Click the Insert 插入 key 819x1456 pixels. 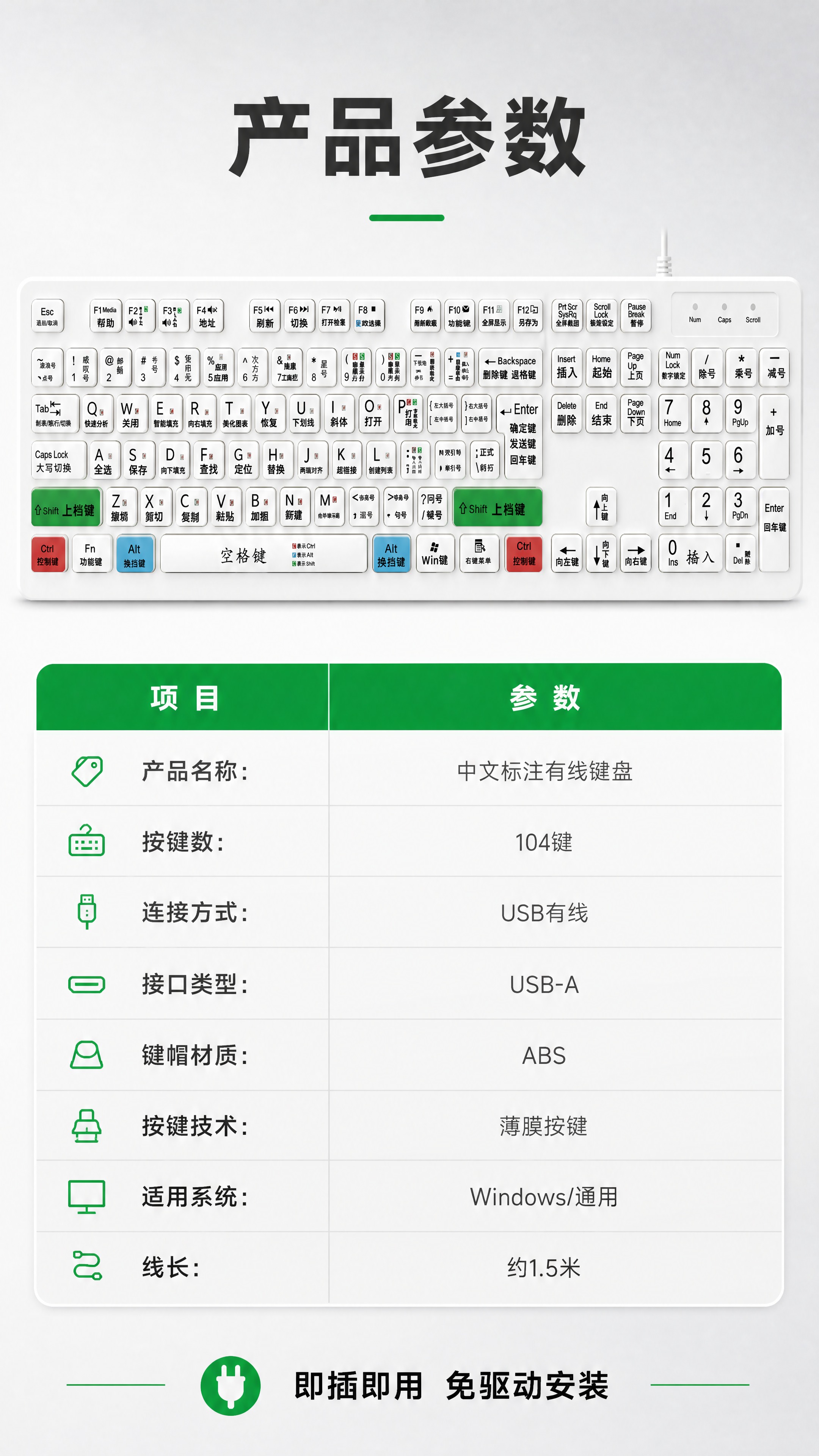coord(566,367)
